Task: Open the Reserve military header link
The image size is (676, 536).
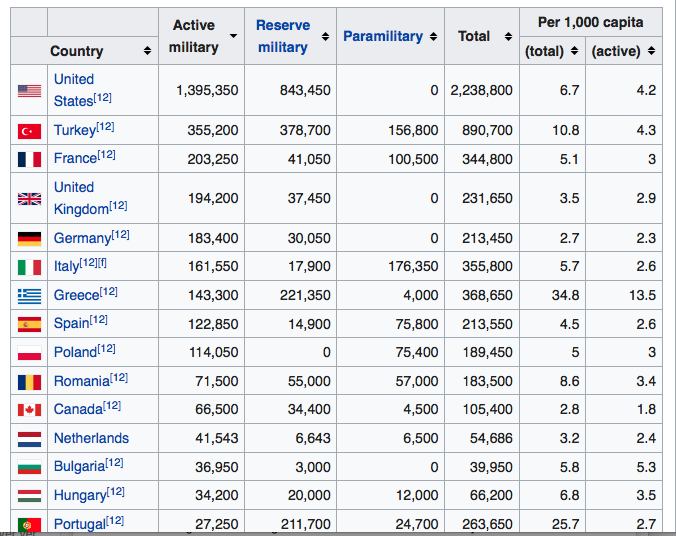Action: click(x=283, y=36)
